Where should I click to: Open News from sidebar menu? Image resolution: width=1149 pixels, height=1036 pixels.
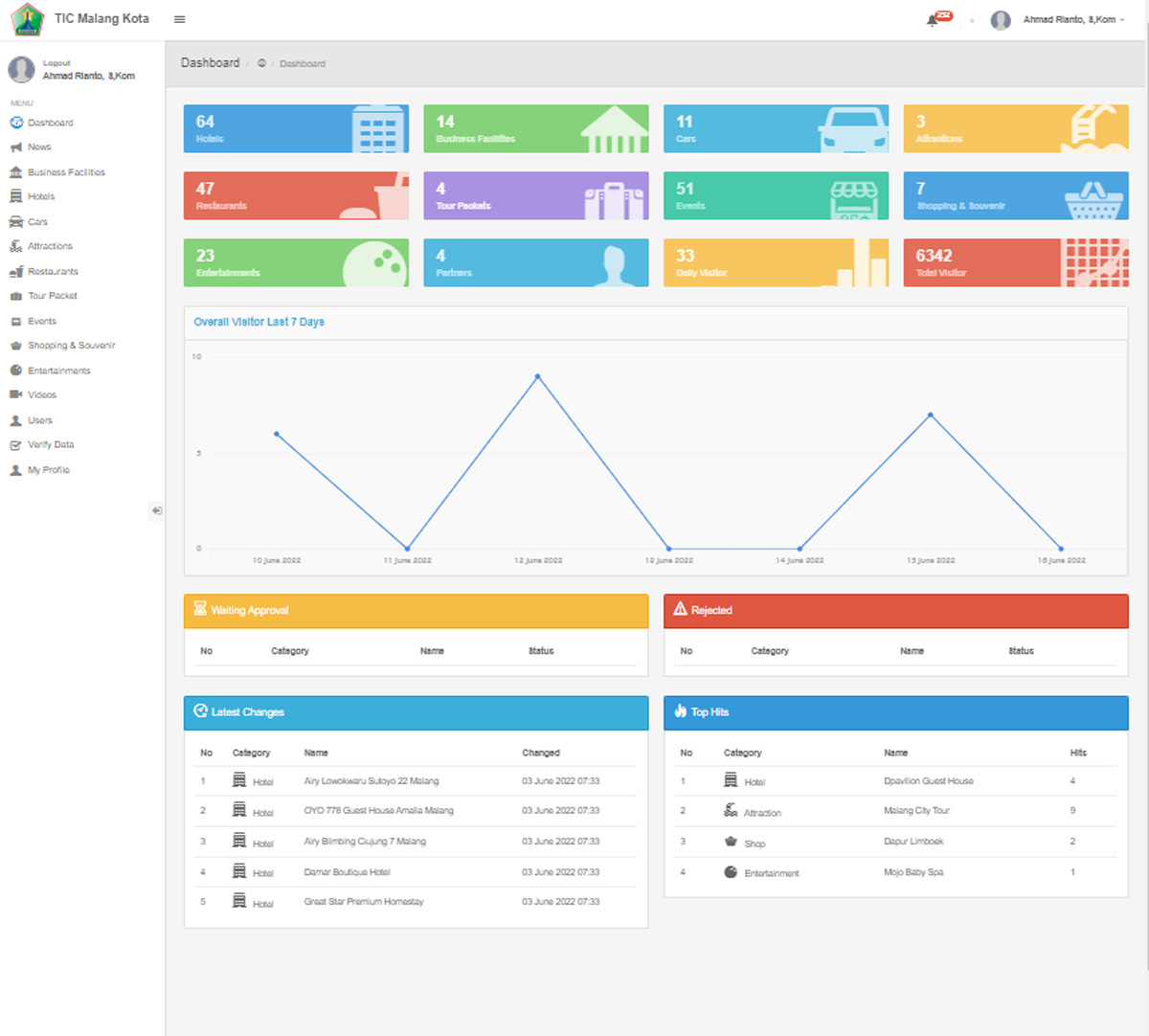(39, 147)
